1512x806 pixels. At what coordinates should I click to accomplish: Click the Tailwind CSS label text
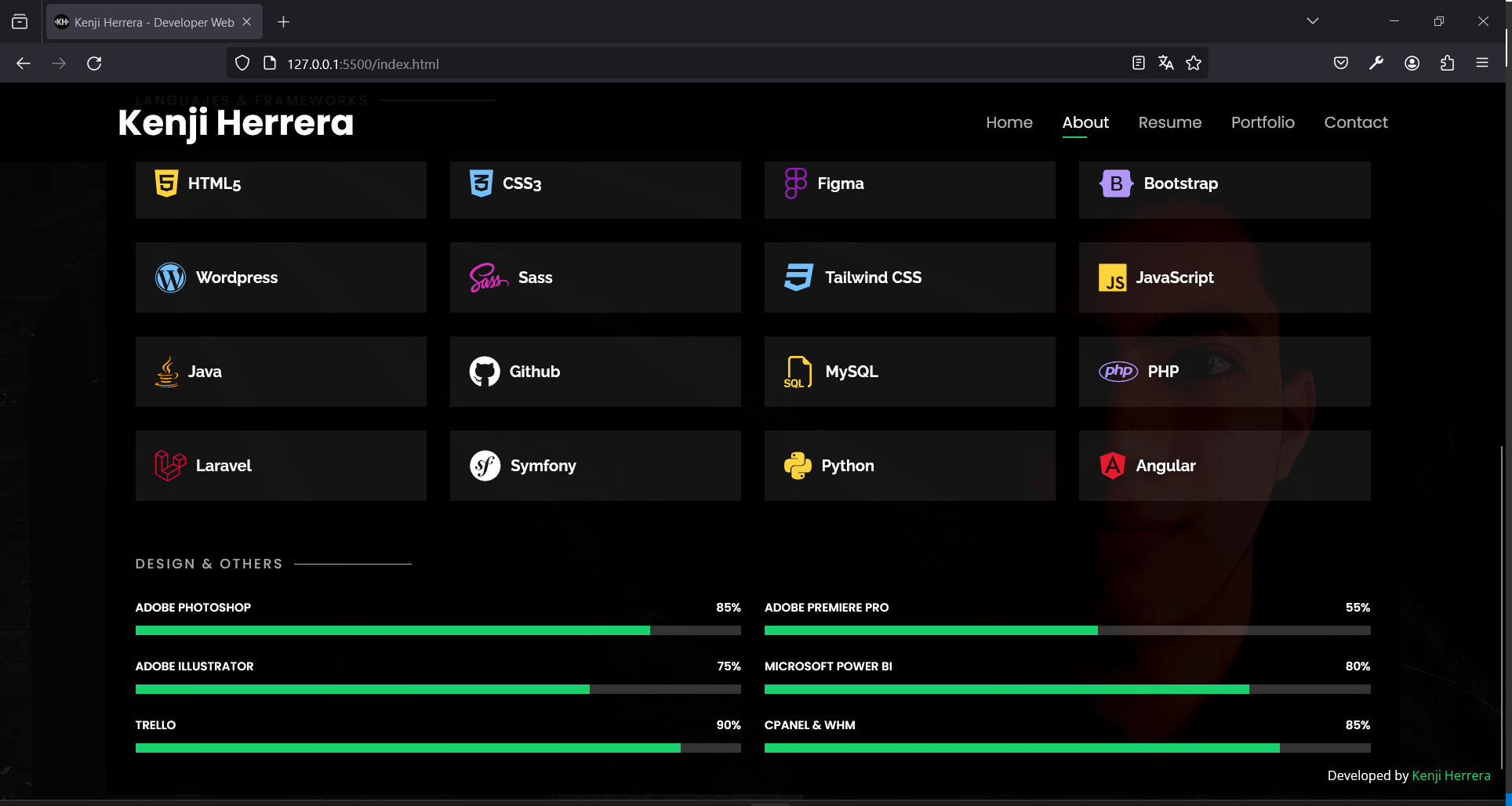873,278
